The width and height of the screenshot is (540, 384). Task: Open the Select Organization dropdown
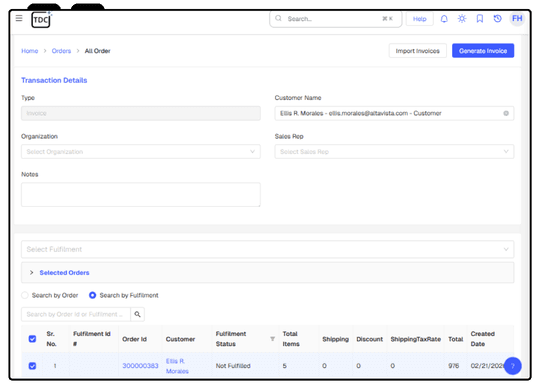[141, 152]
